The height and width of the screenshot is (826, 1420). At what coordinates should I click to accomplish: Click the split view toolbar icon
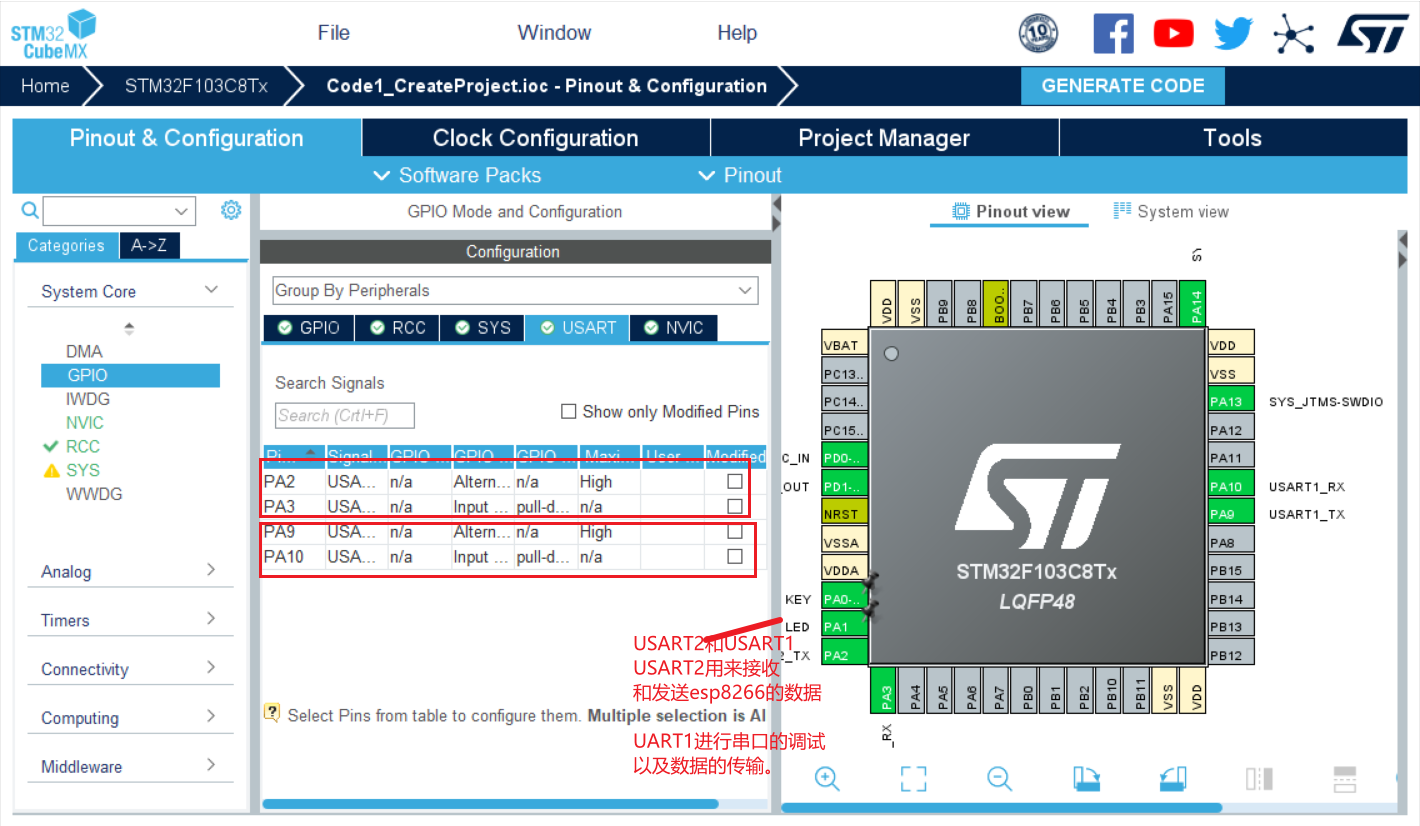click(1259, 778)
